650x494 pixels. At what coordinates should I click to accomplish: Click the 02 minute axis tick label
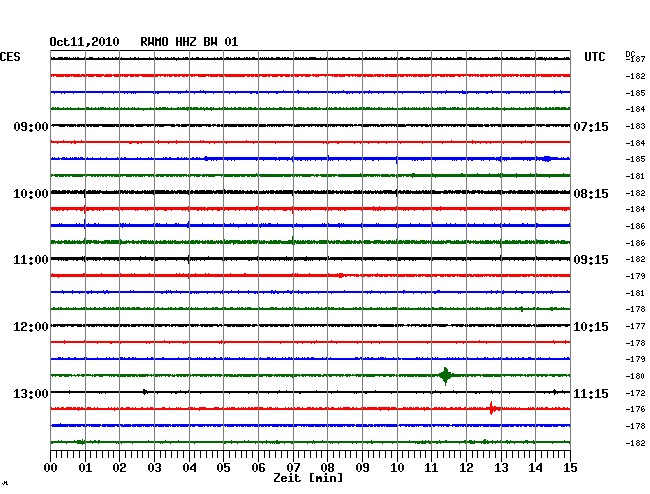119,467
